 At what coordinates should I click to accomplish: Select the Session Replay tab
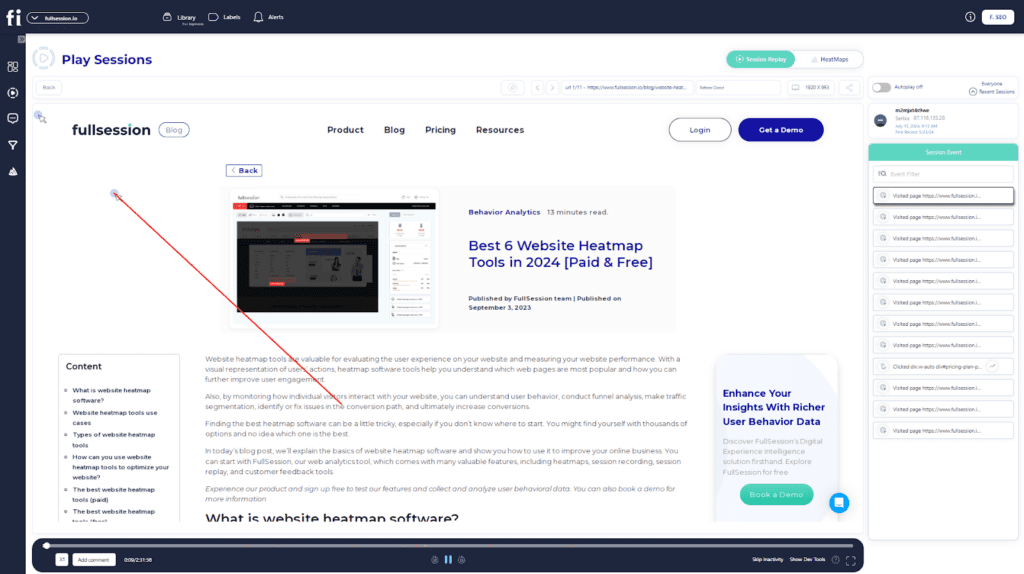point(761,59)
